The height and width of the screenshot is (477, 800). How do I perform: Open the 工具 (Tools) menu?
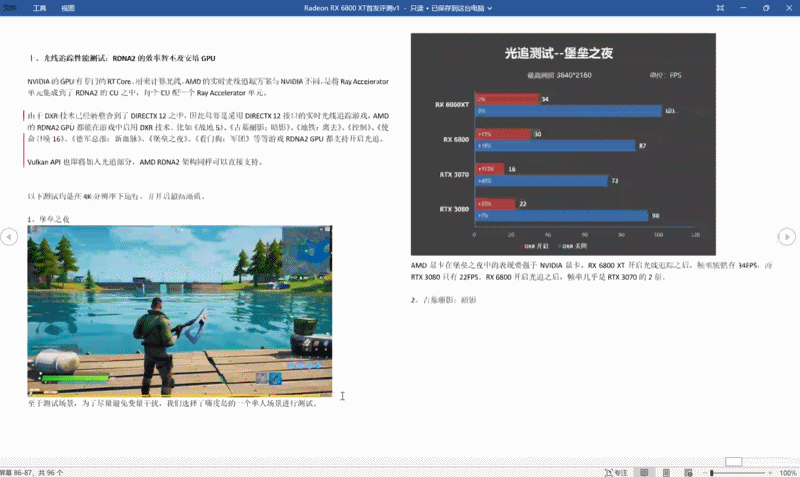click(39, 8)
